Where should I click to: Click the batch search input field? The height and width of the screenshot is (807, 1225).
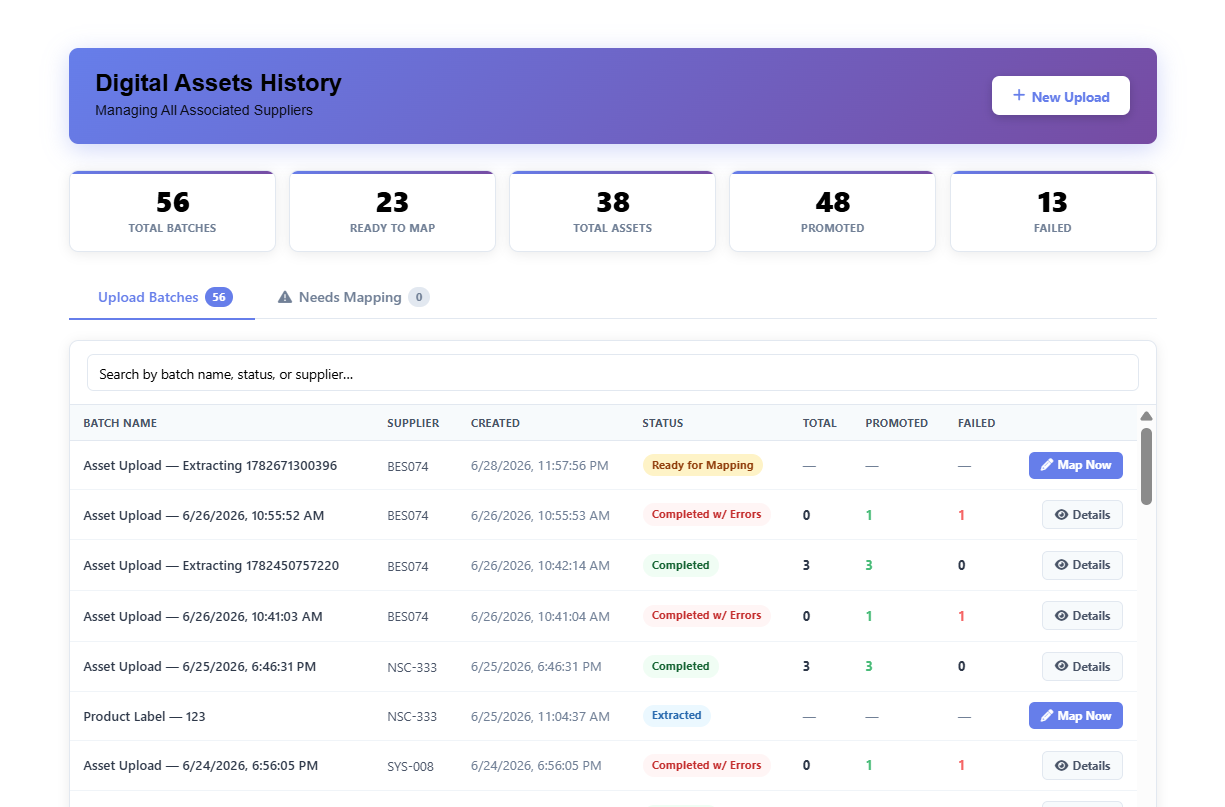pyautogui.click(x=613, y=373)
